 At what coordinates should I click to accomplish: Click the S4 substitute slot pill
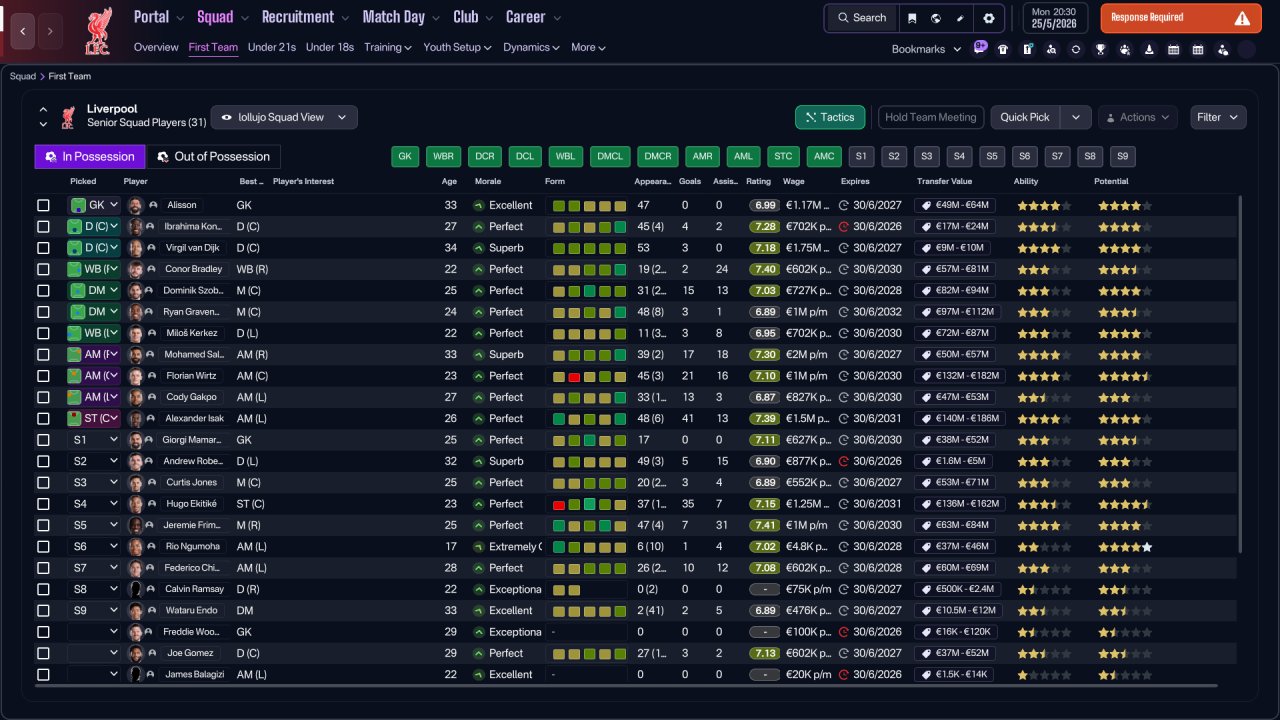[x=959, y=157]
